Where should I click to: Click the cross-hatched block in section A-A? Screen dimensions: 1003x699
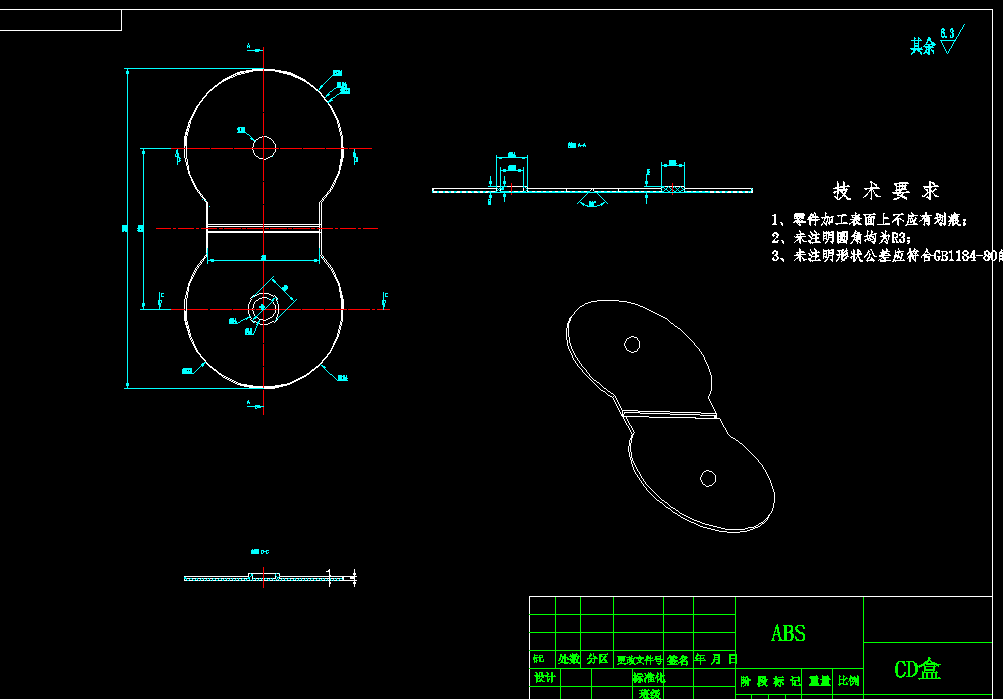pyautogui.click(x=672, y=189)
